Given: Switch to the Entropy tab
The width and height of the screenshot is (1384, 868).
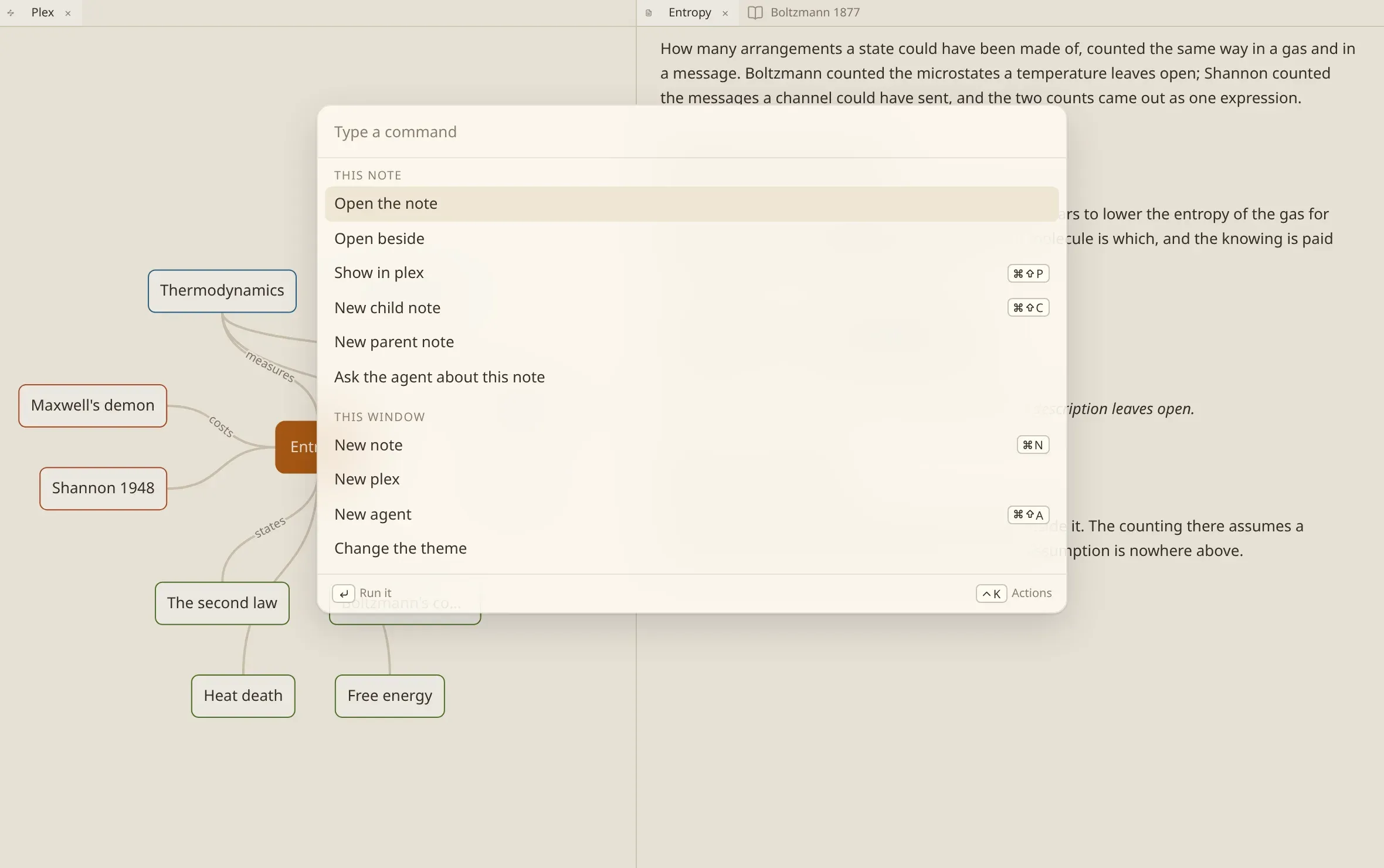Looking at the screenshot, I should (690, 12).
